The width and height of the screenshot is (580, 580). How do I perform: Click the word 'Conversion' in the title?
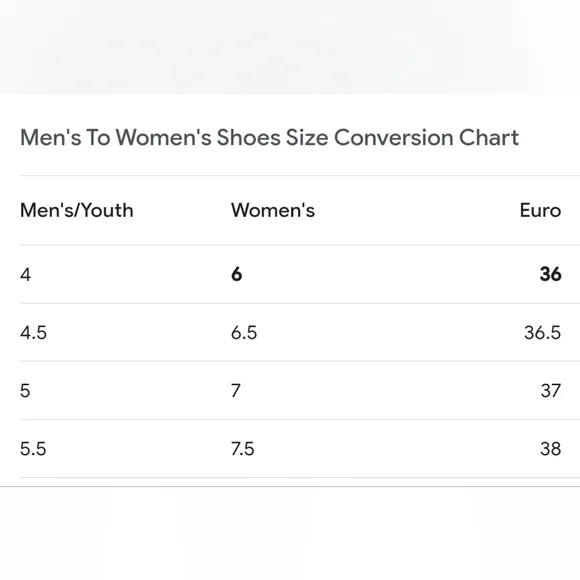click(x=394, y=138)
